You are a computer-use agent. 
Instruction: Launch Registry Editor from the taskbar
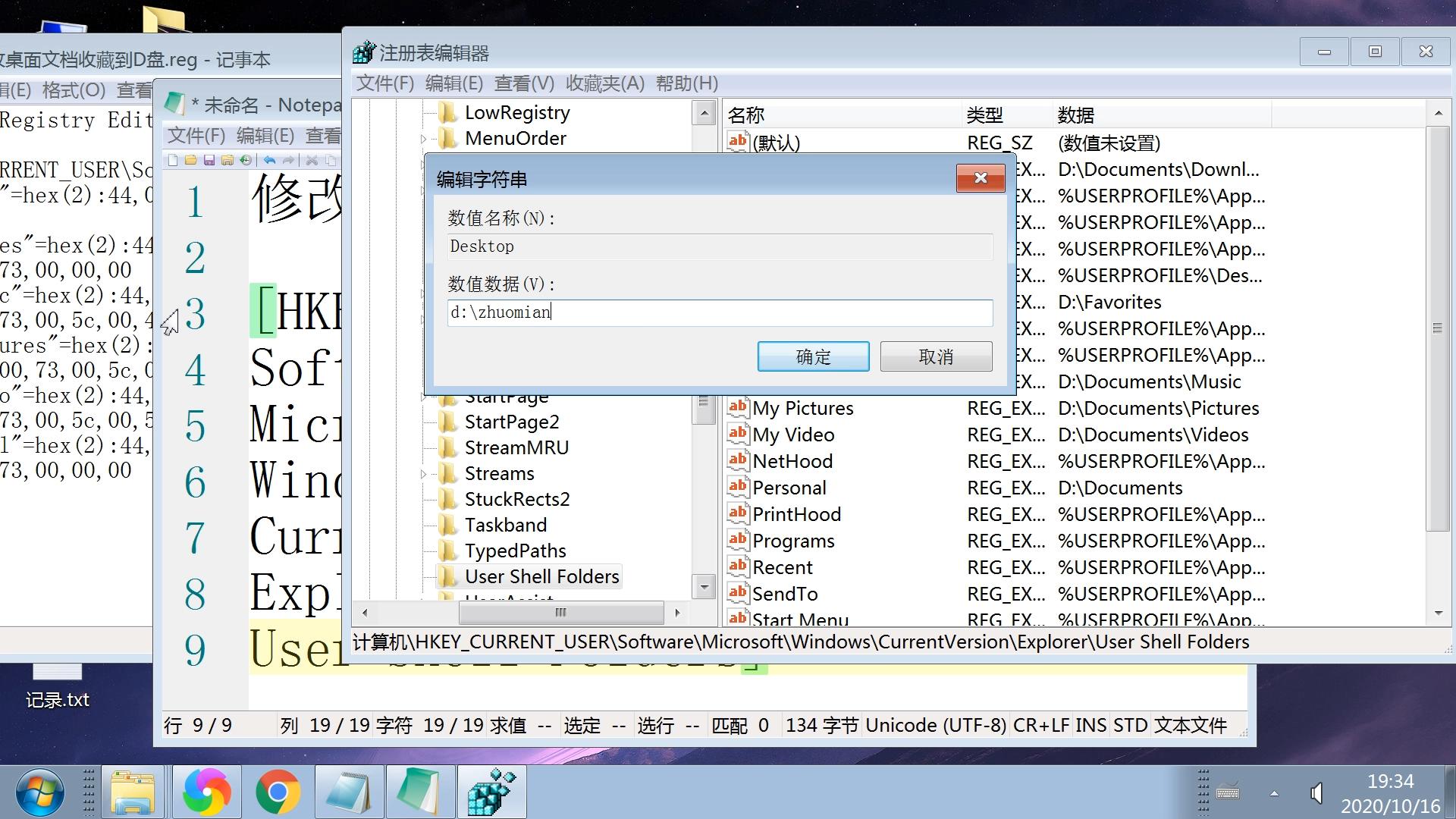(491, 792)
